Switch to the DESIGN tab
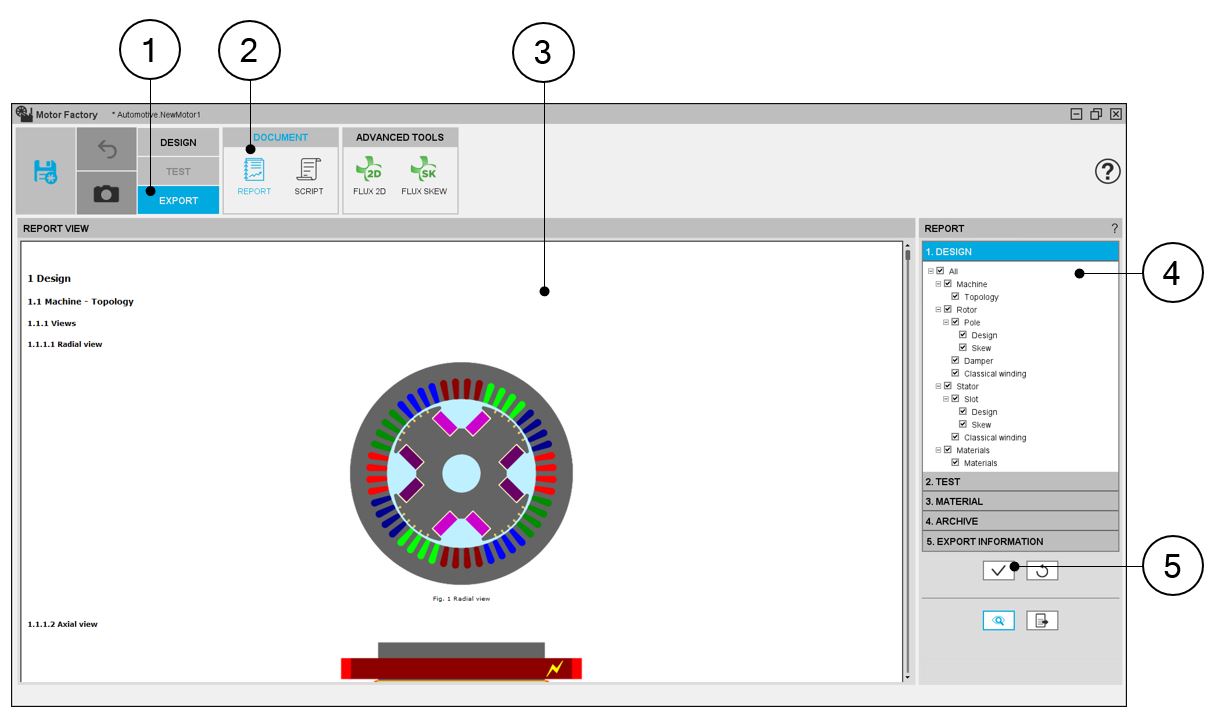This screenshot has height=718, width=1217. pyautogui.click(x=178, y=142)
